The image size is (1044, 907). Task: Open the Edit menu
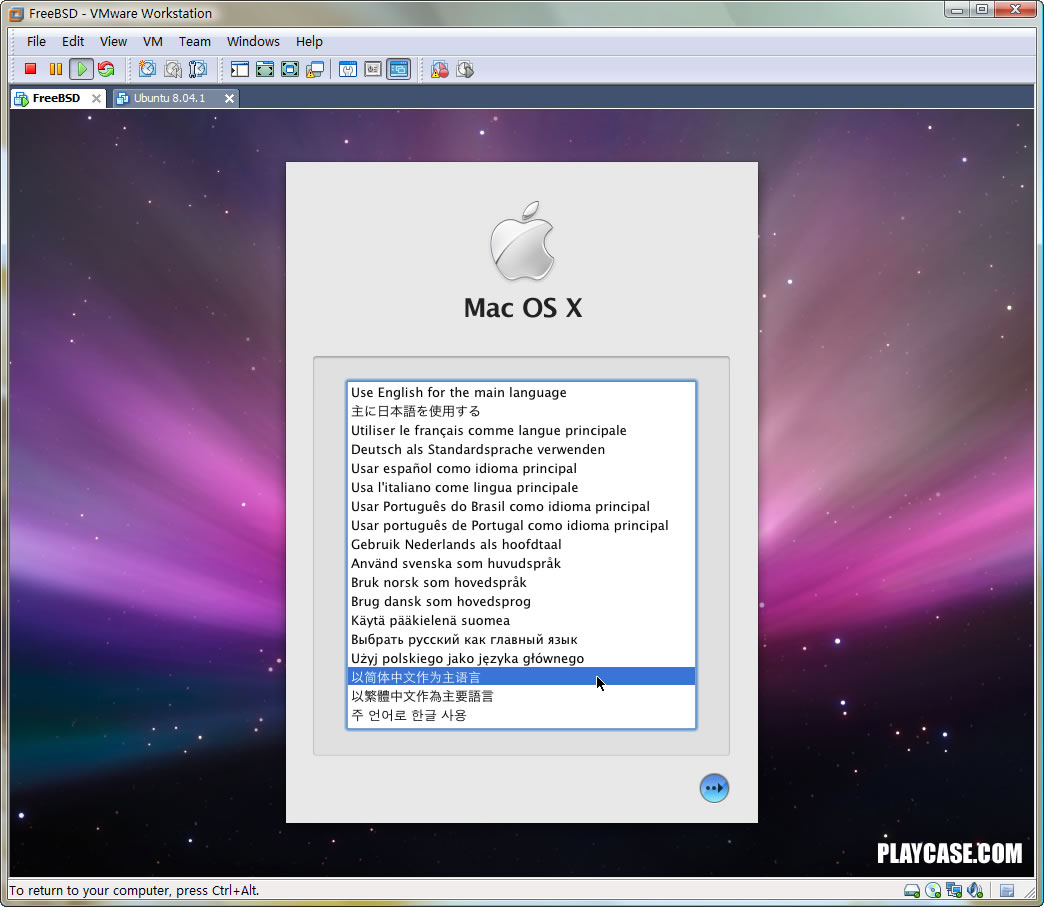pyautogui.click(x=73, y=41)
